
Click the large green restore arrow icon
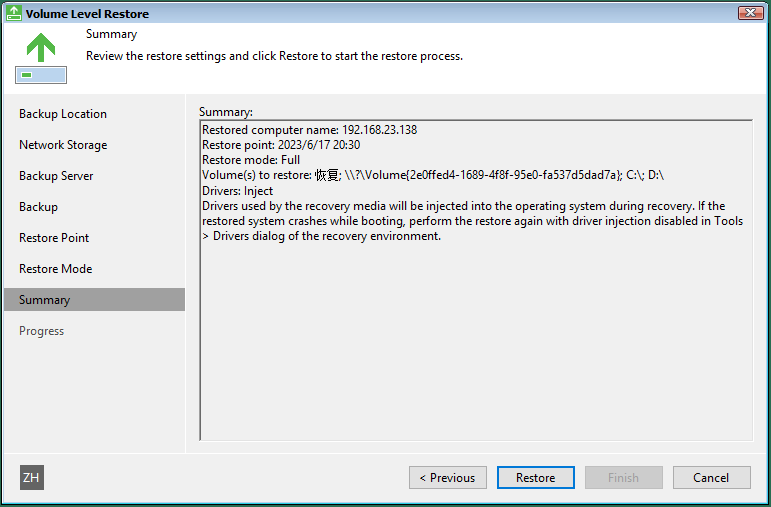click(41, 58)
